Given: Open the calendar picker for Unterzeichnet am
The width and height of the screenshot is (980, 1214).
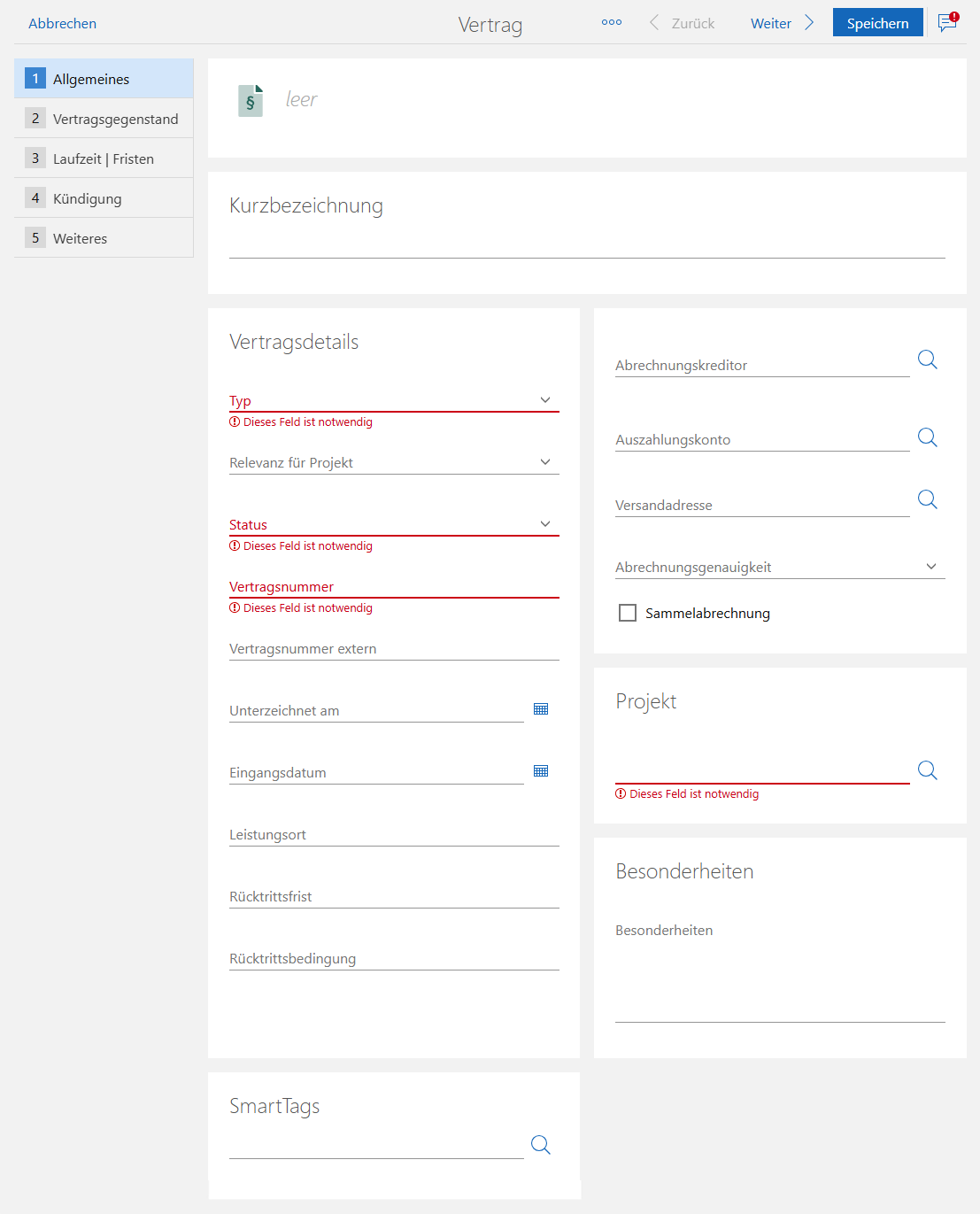Looking at the screenshot, I should tap(540, 708).
